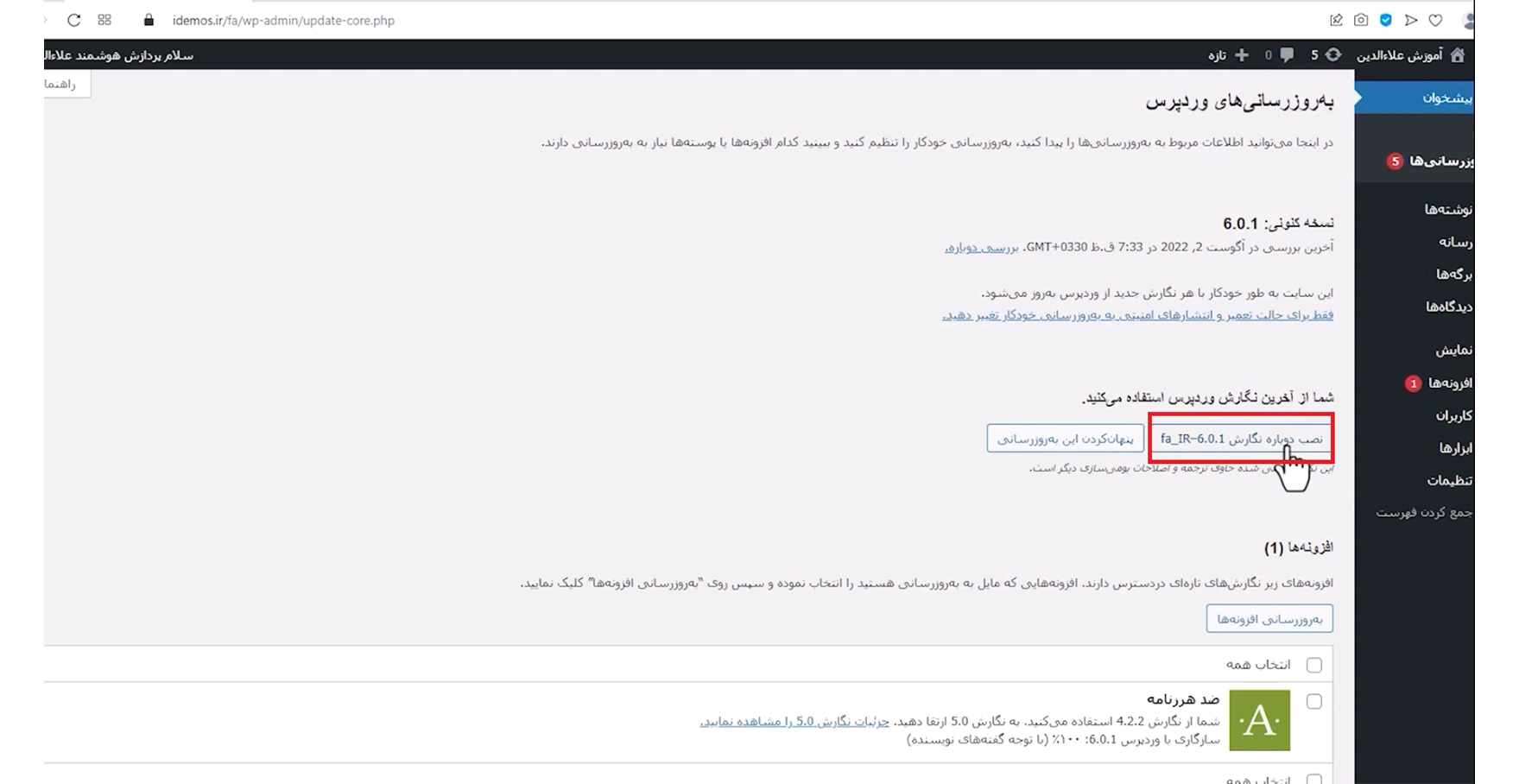Viewport: 1519px width, 784px height.
Task: Click the نسخه کنونی: 6.0.1 heading
Action: [1278, 223]
